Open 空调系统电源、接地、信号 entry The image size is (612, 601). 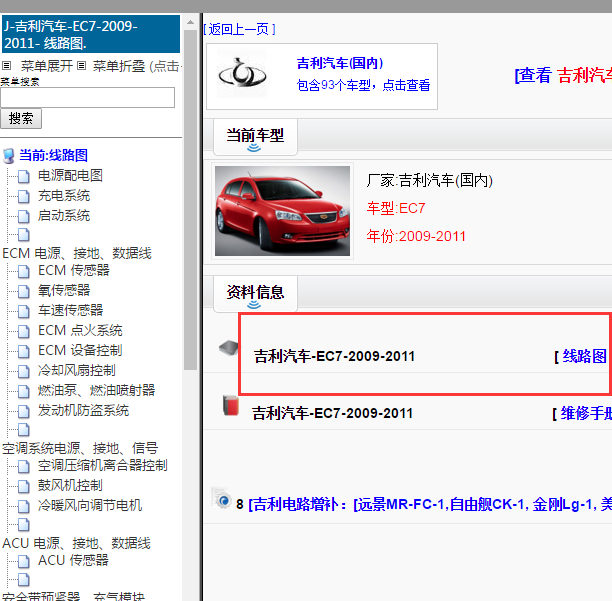[80, 448]
